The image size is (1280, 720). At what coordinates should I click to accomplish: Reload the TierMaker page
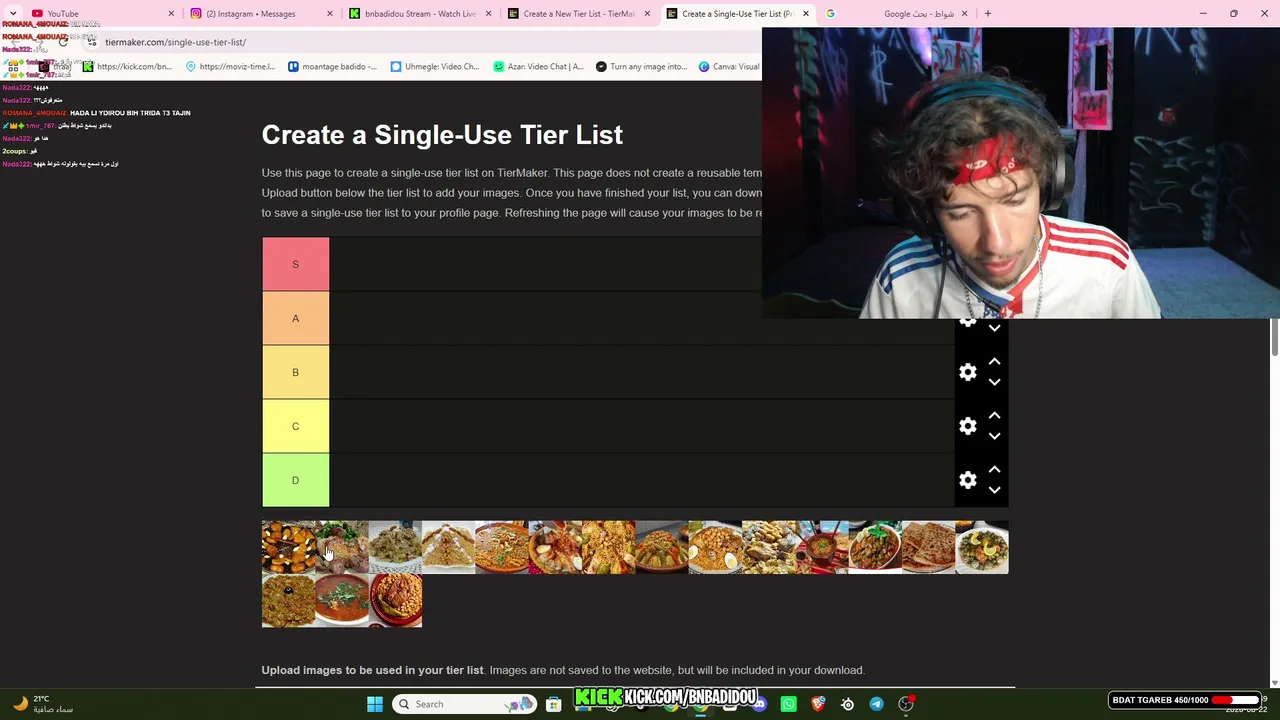click(63, 42)
